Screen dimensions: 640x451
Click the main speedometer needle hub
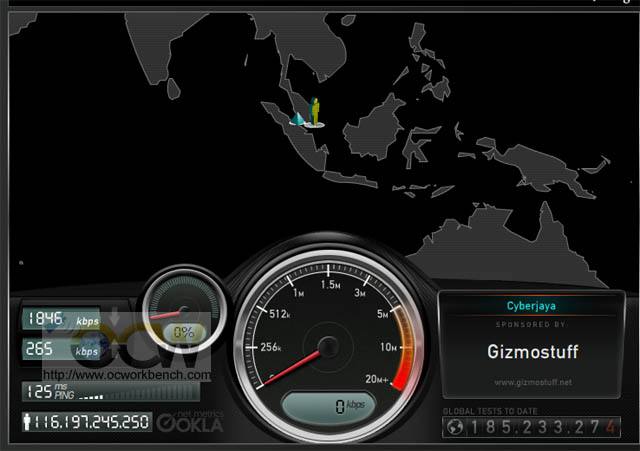(328, 347)
